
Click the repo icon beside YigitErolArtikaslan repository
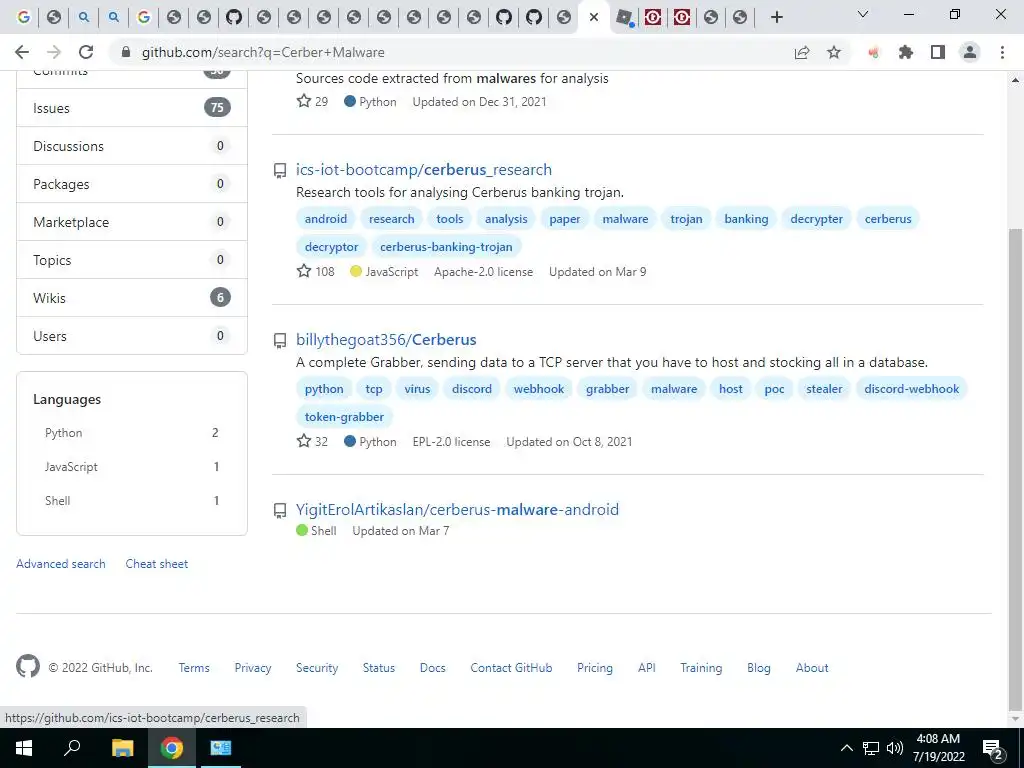280,510
